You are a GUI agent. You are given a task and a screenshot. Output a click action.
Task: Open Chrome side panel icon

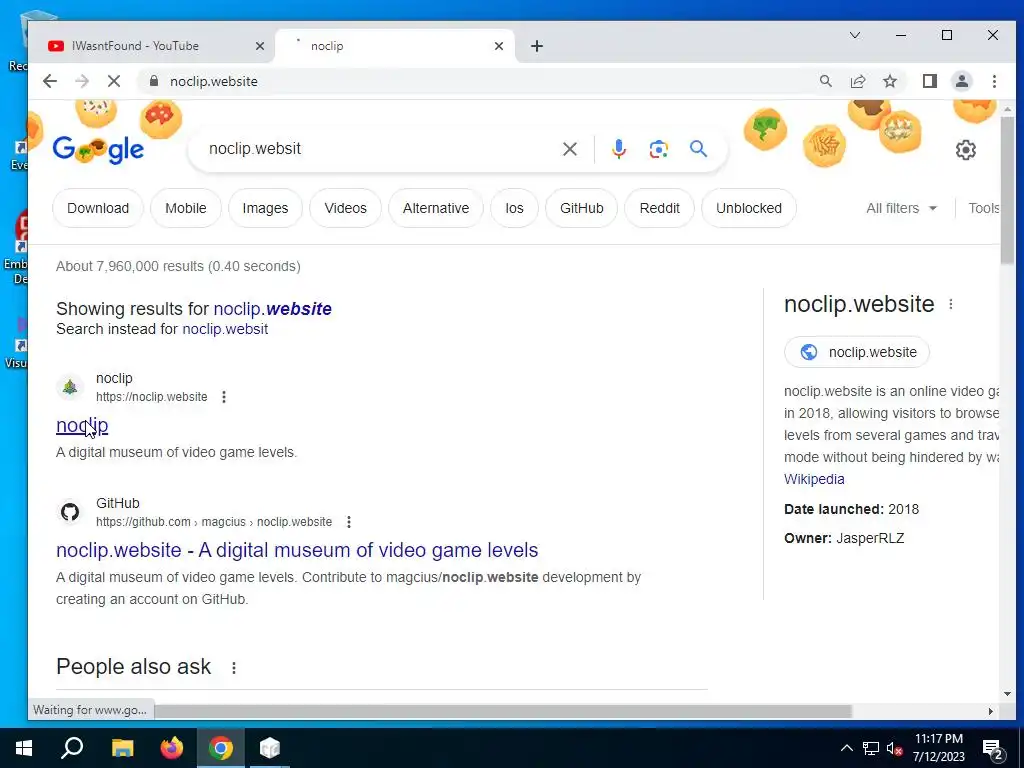pos(929,81)
